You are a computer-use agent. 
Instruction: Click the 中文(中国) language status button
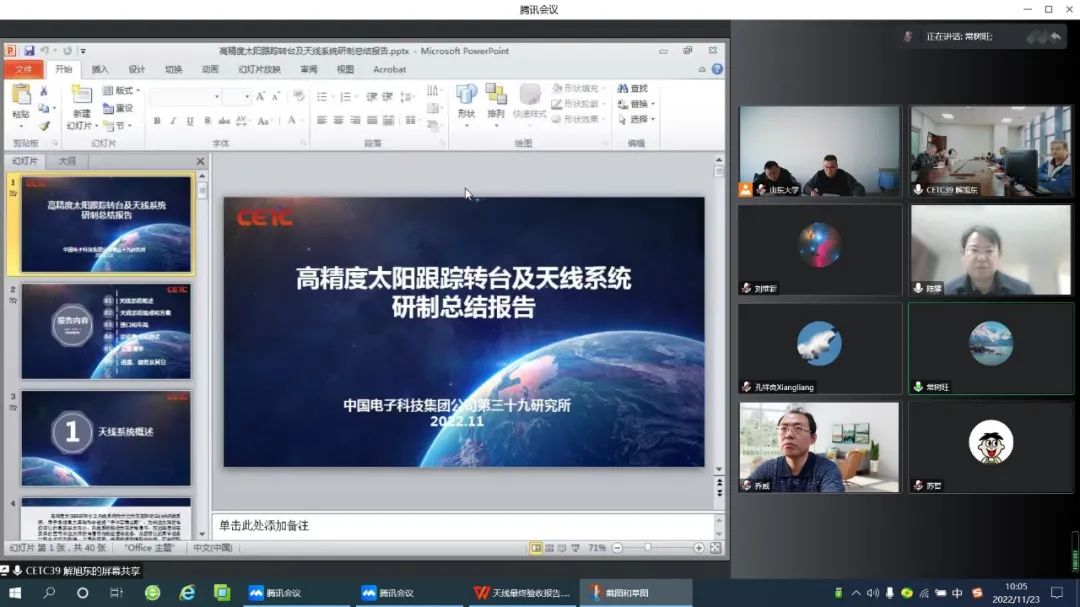click(213, 548)
